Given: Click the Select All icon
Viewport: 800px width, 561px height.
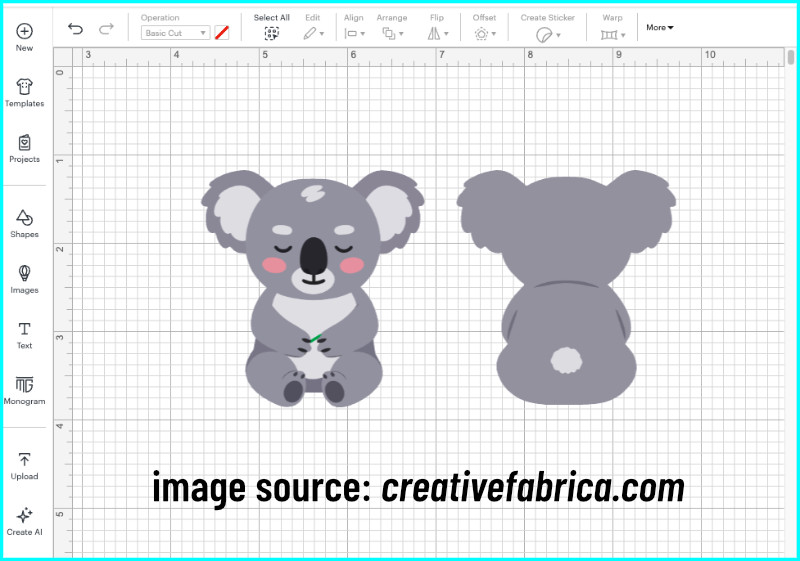Looking at the screenshot, I should [271, 34].
